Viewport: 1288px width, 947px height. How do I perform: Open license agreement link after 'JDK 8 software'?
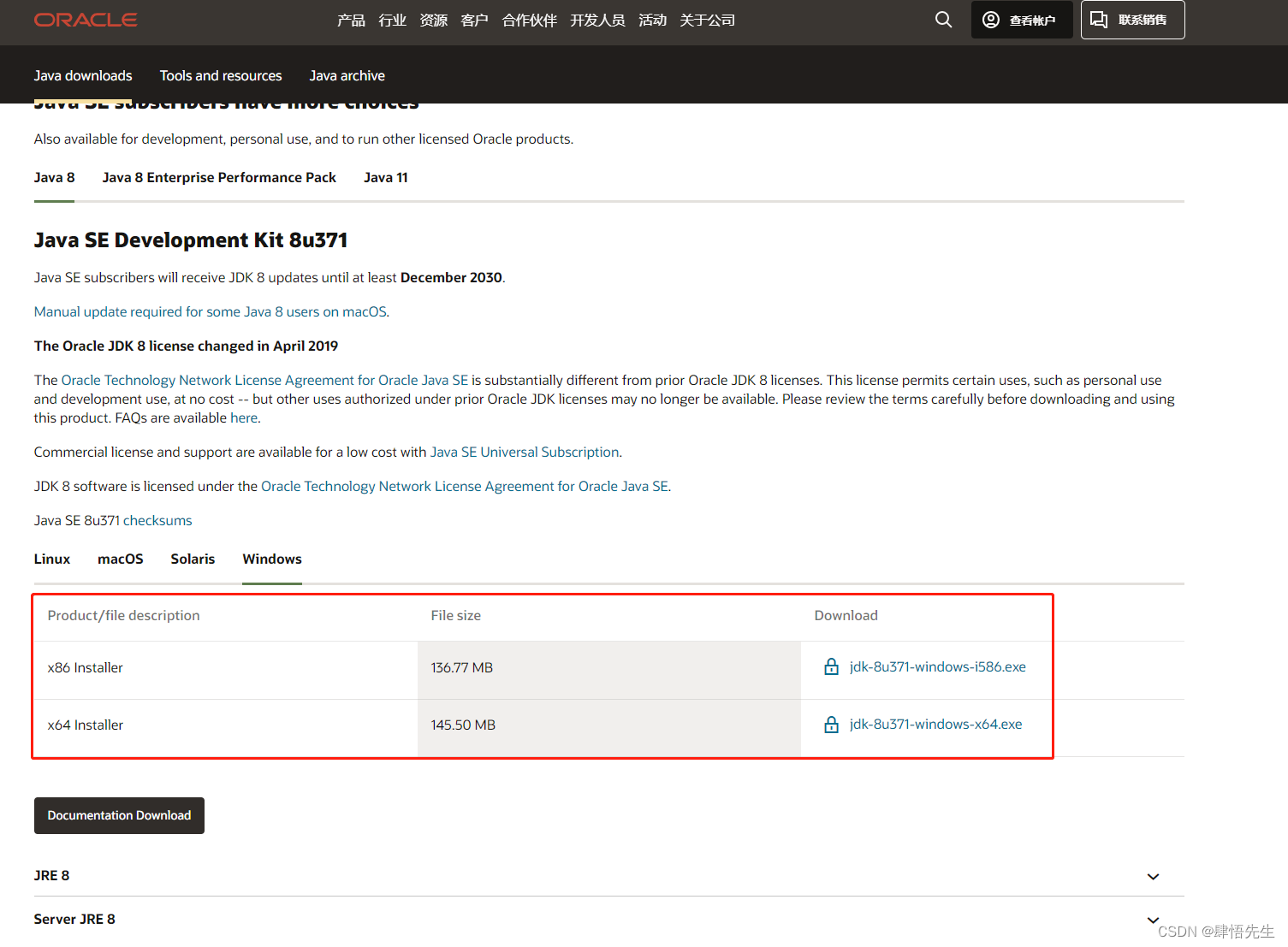465,486
